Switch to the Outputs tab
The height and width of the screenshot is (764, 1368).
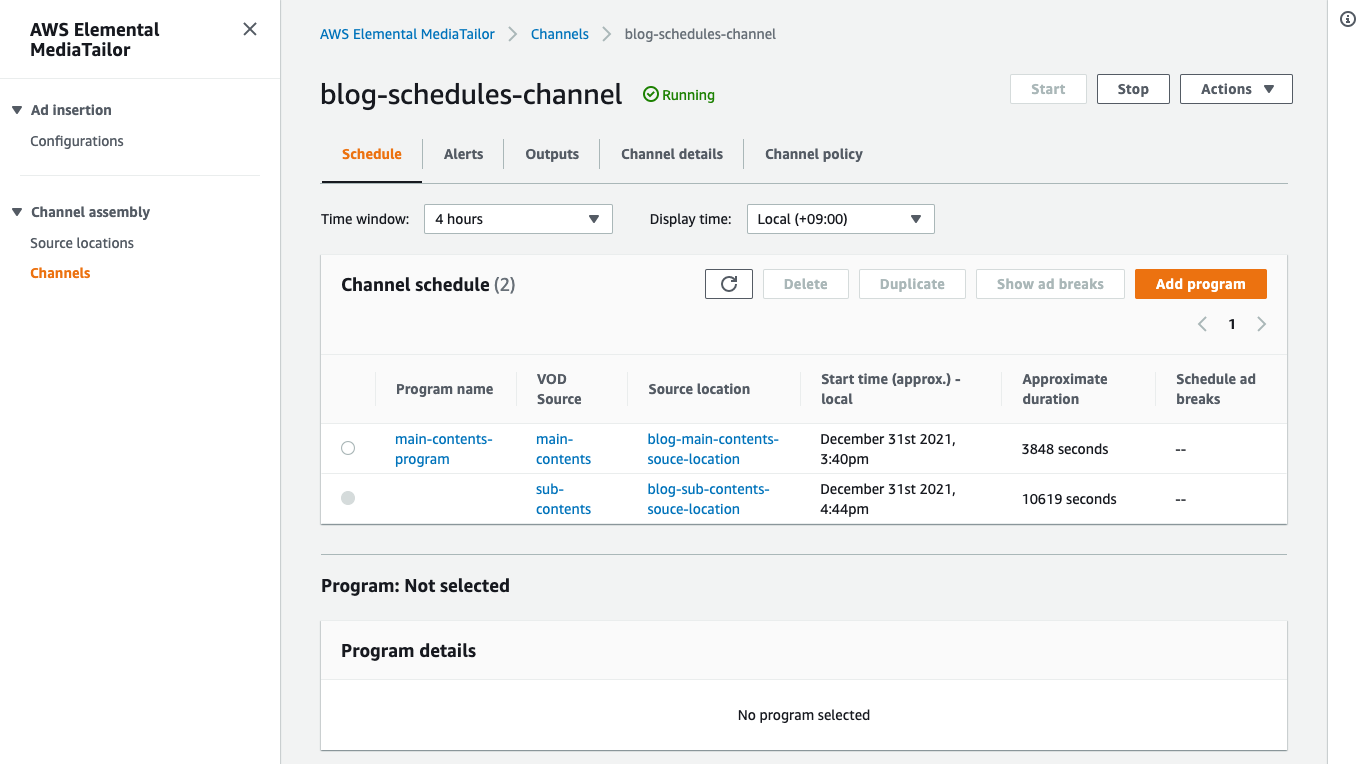coord(552,154)
